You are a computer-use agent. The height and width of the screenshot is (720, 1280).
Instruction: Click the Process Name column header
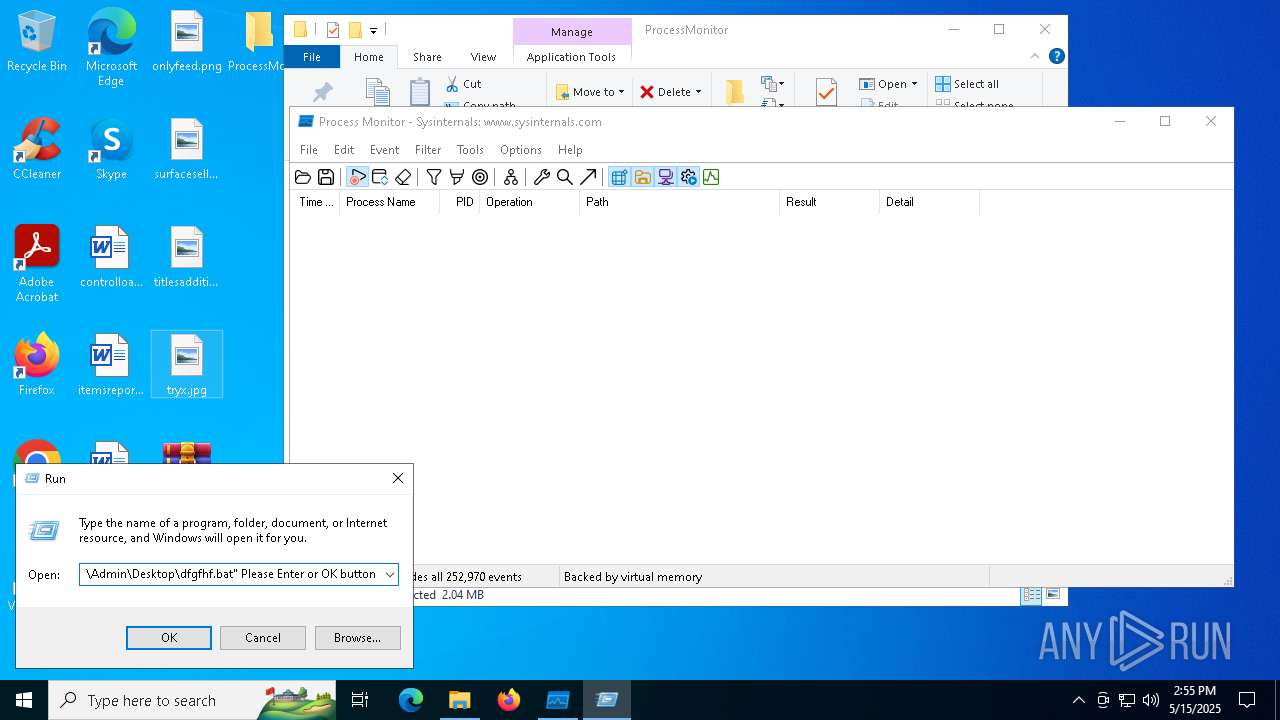[389, 202]
